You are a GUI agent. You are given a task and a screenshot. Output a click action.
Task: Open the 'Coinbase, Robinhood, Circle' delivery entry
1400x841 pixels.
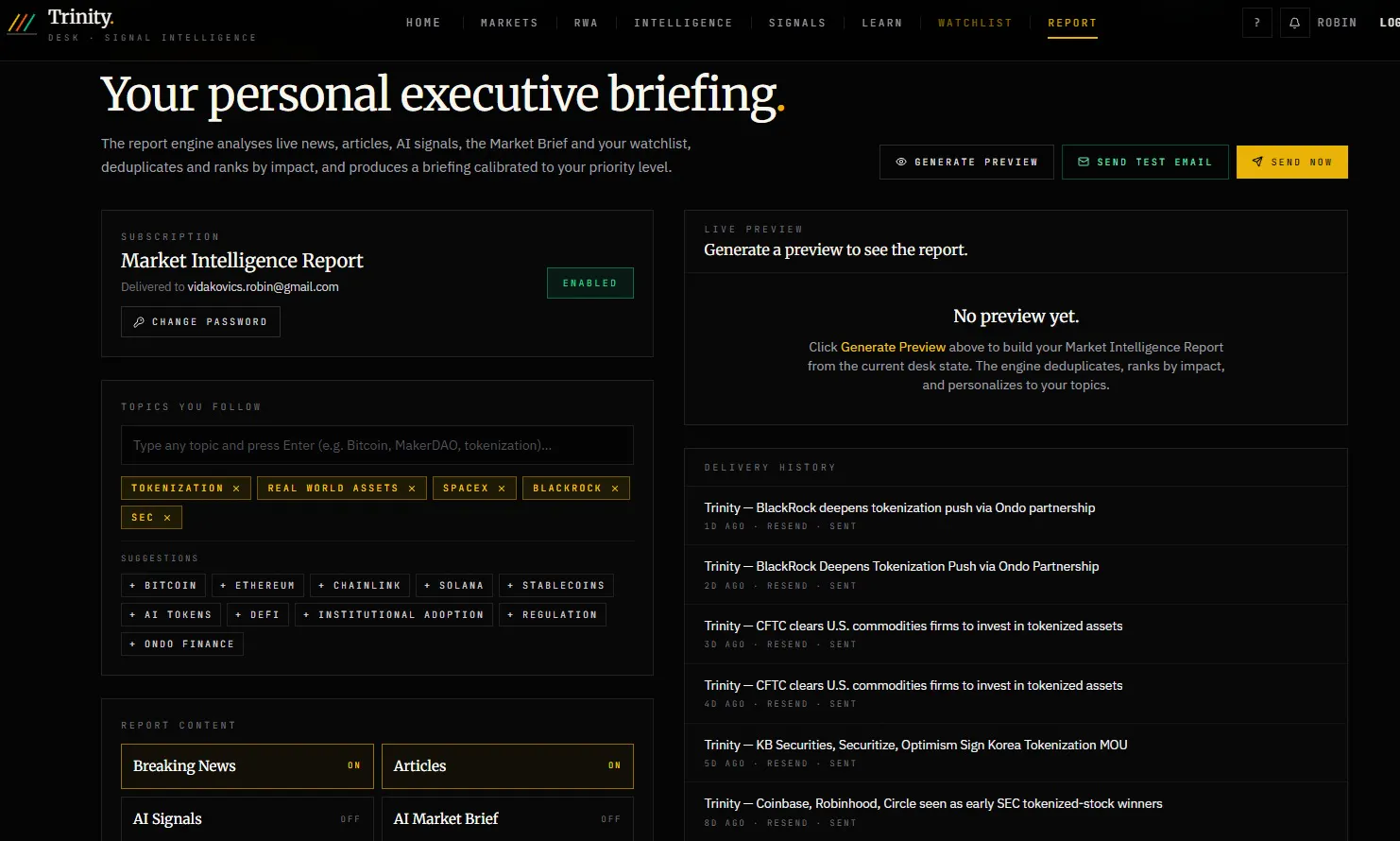tap(1016, 812)
